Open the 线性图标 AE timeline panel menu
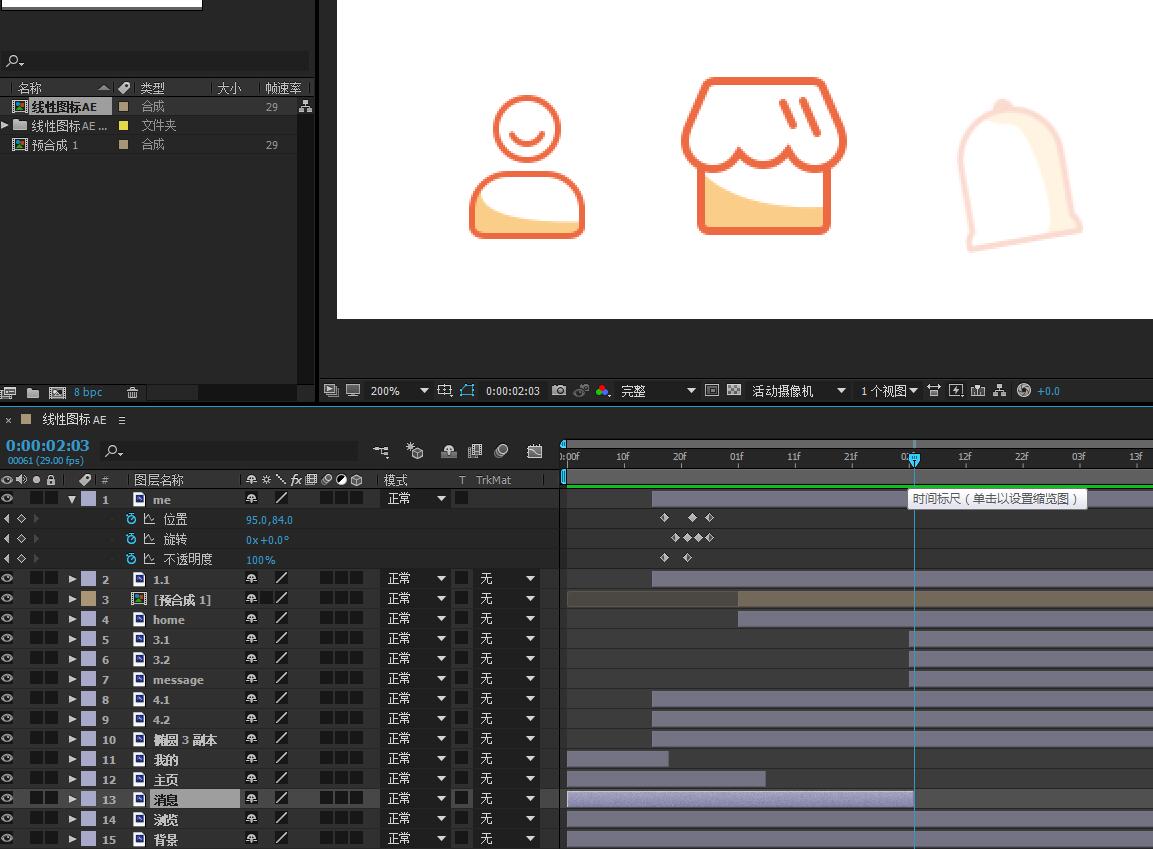The width and height of the screenshot is (1153, 849). coord(122,420)
